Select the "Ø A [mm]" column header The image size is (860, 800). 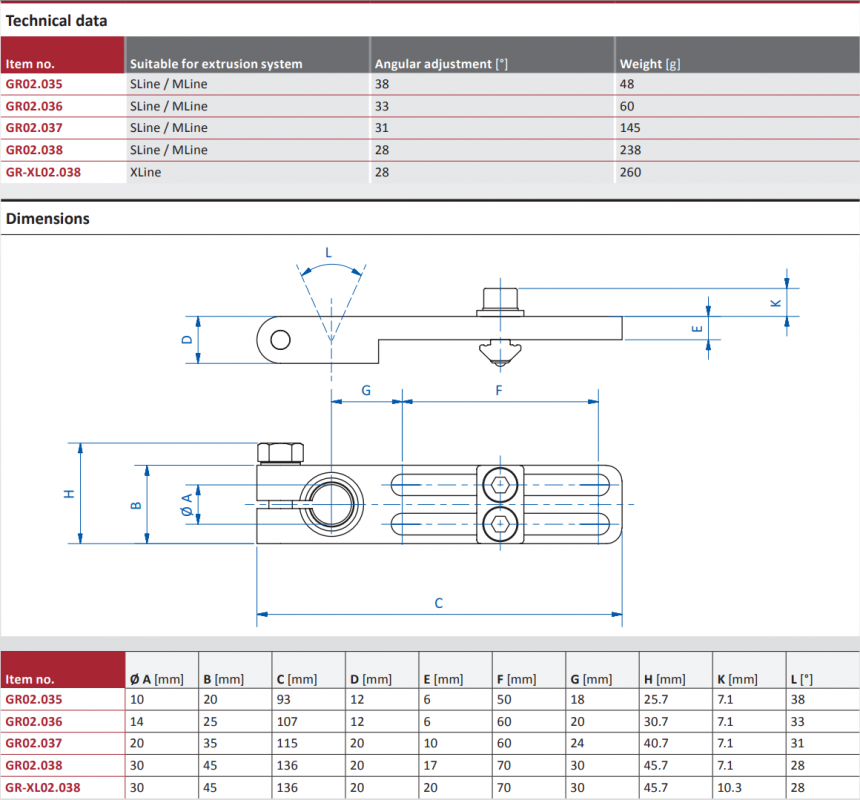(x=157, y=679)
